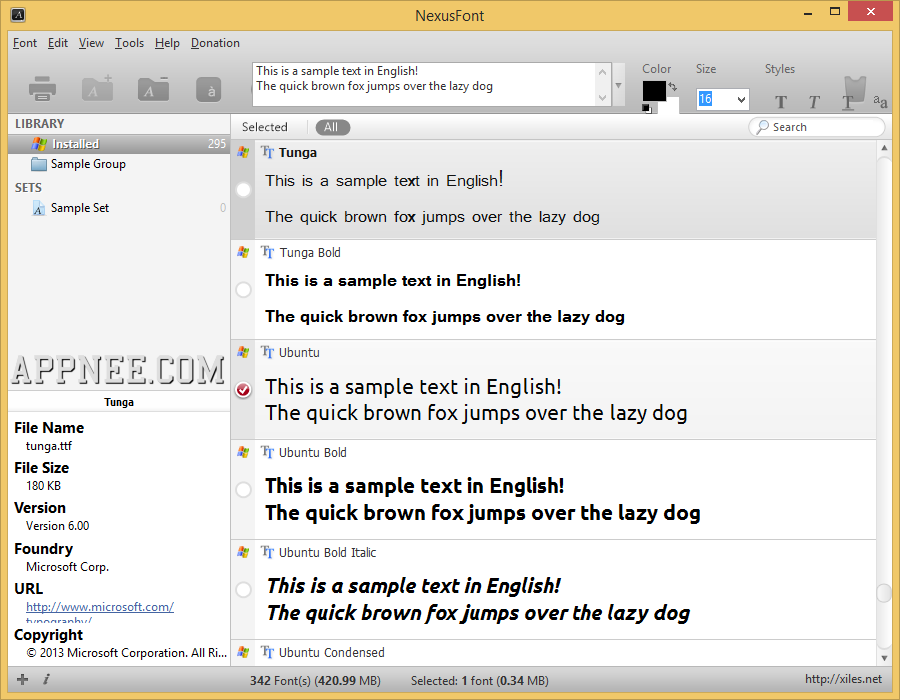
Task: Click the Windows logo beside Ubuntu Condensed
Action: coord(243,652)
